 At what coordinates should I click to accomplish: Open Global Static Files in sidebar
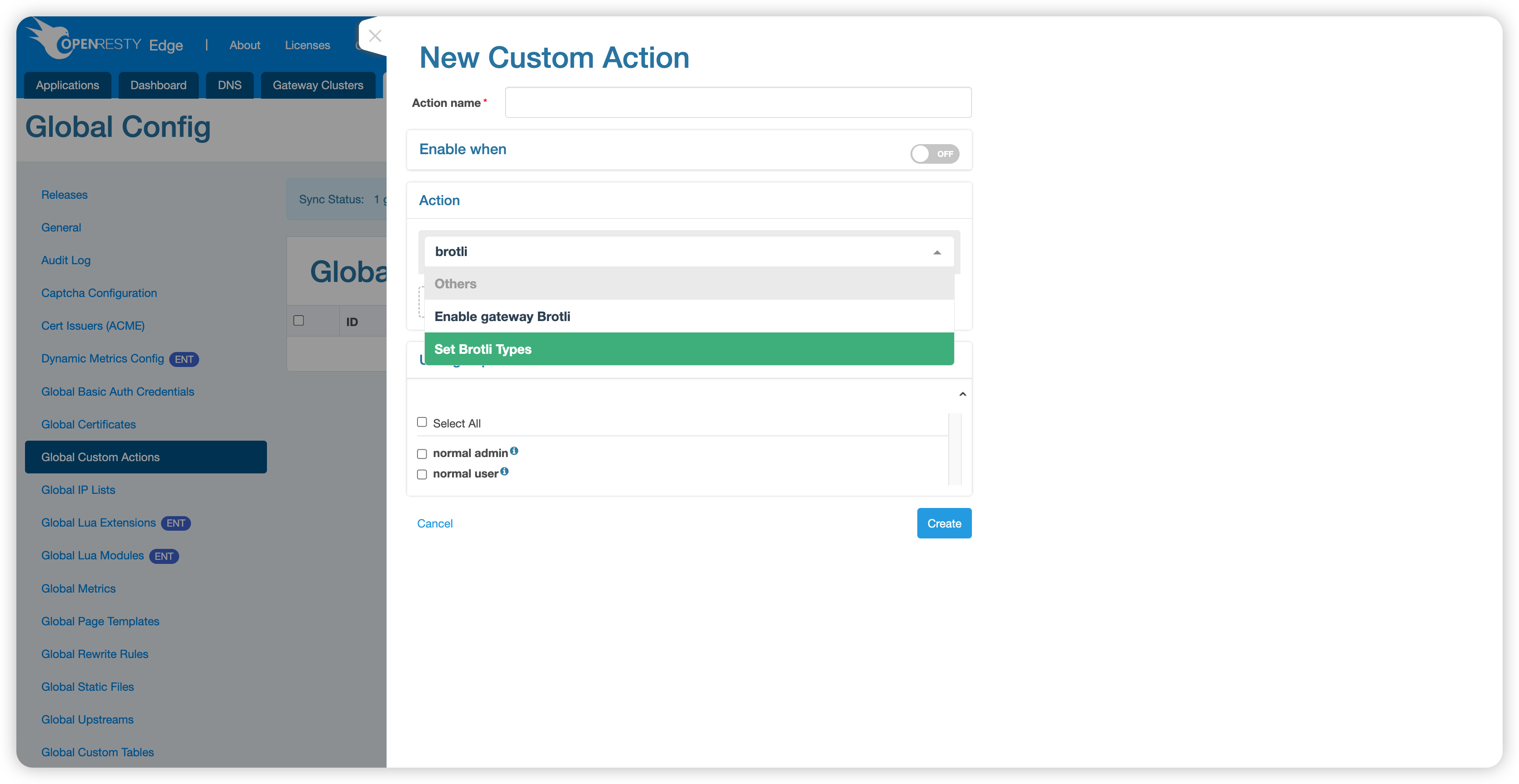tap(87, 687)
